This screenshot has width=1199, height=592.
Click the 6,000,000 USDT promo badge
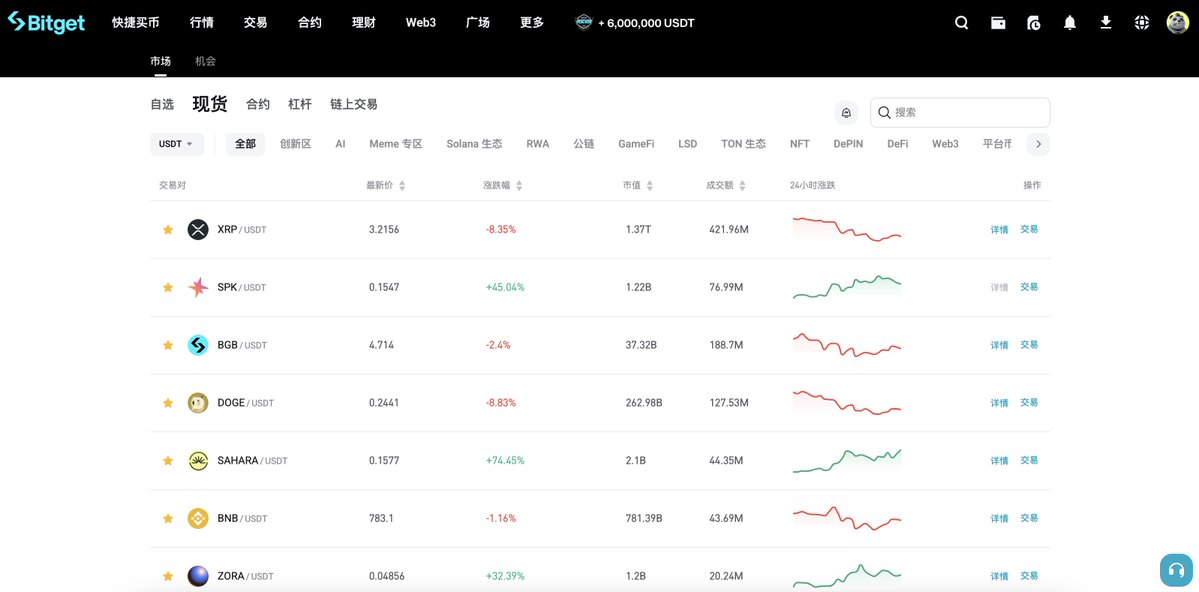click(635, 23)
